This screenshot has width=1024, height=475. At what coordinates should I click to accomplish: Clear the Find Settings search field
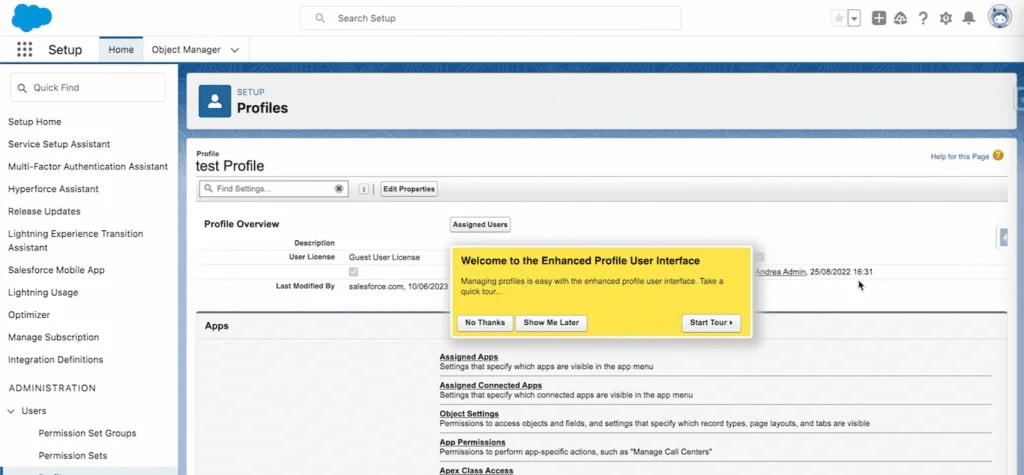pos(339,189)
